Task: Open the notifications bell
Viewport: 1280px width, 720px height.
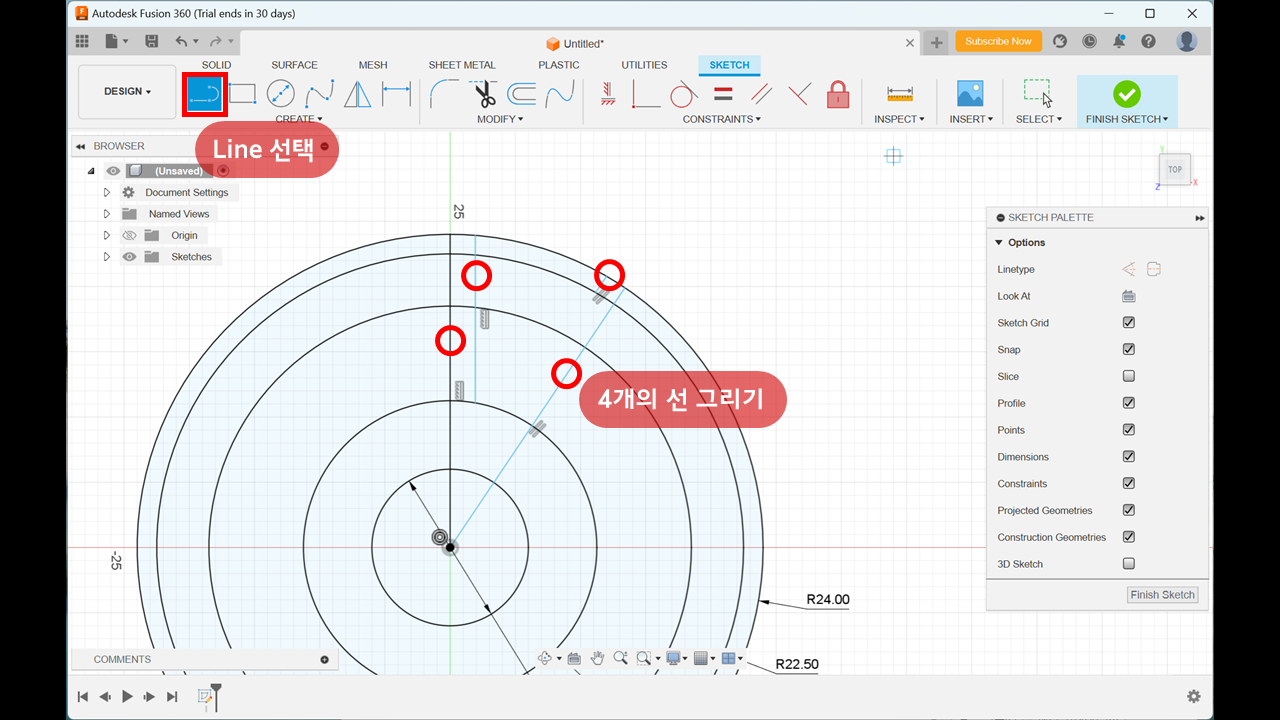Action: 1119,41
